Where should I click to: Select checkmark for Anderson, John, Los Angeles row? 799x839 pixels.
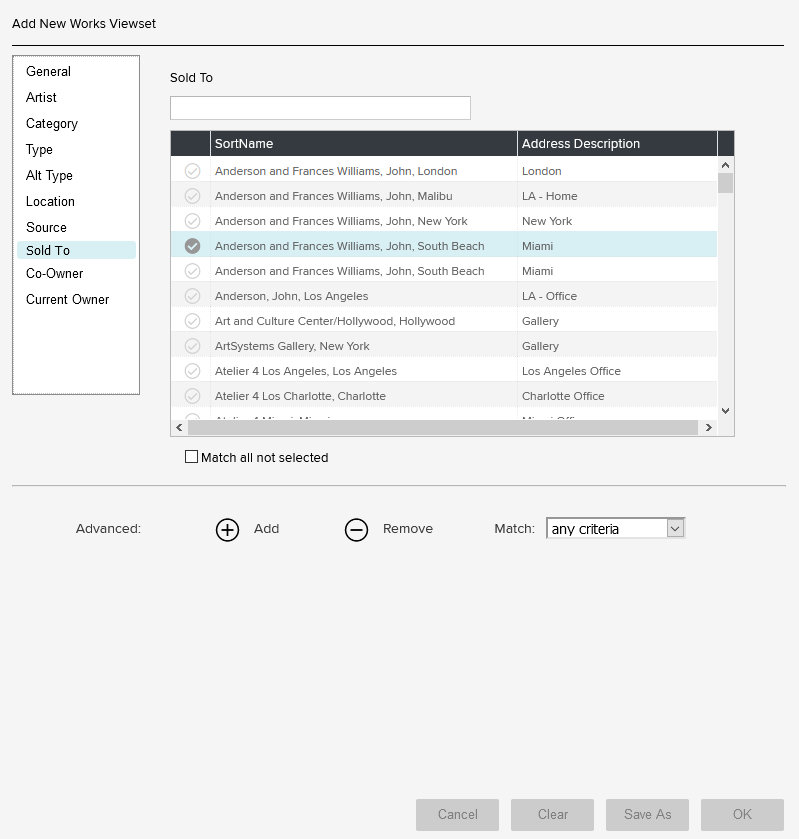pyautogui.click(x=192, y=296)
